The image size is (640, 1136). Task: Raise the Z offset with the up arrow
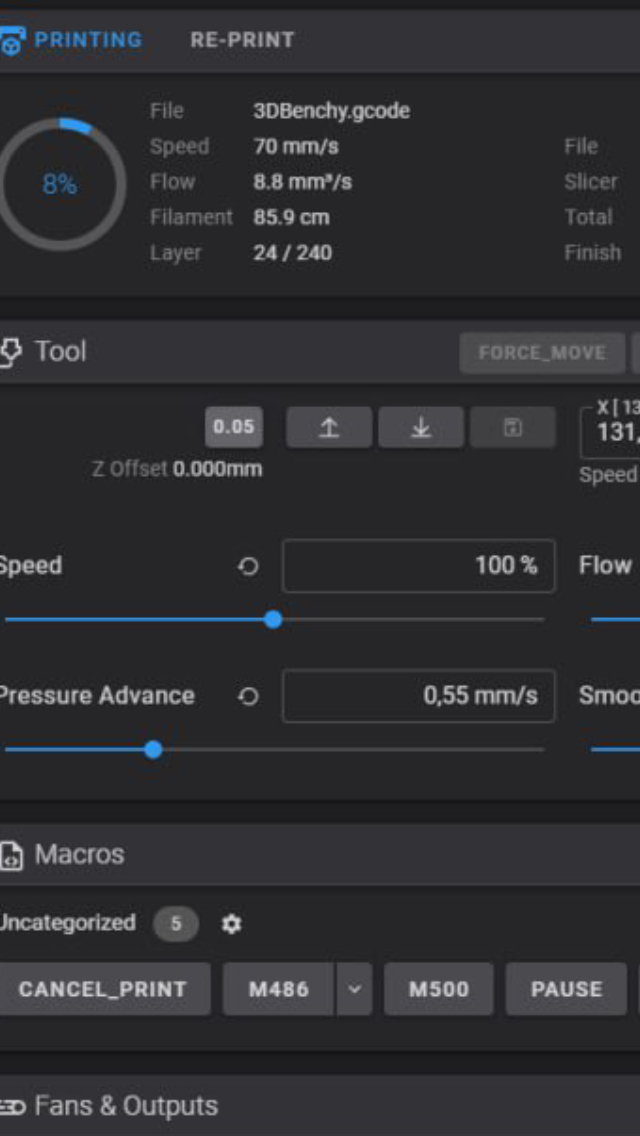(329, 427)
